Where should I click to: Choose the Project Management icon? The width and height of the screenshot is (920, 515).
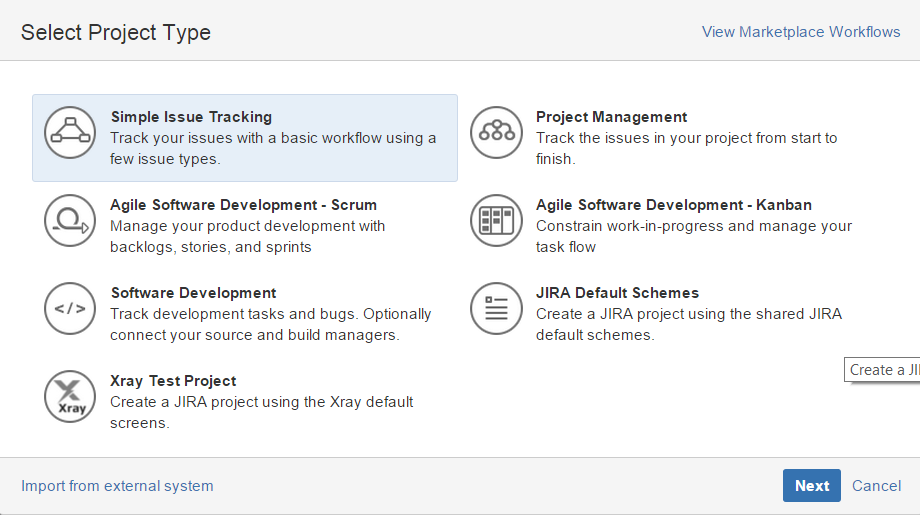pos(496,133)
